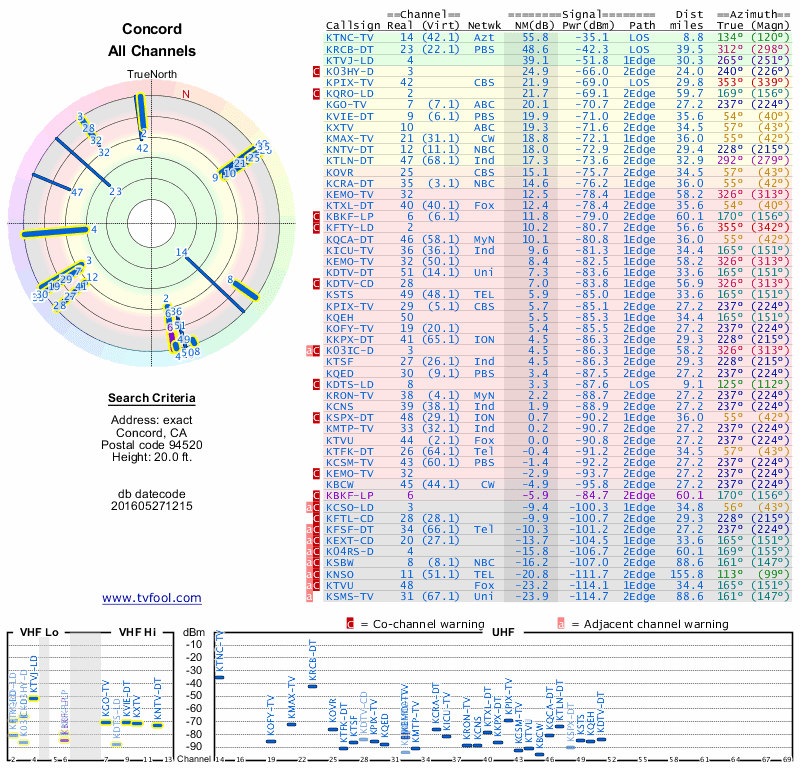The image size is (800, 768).
Task: Click the KRCB-DT bar in the UHF chart
Action: click(312, 686)
